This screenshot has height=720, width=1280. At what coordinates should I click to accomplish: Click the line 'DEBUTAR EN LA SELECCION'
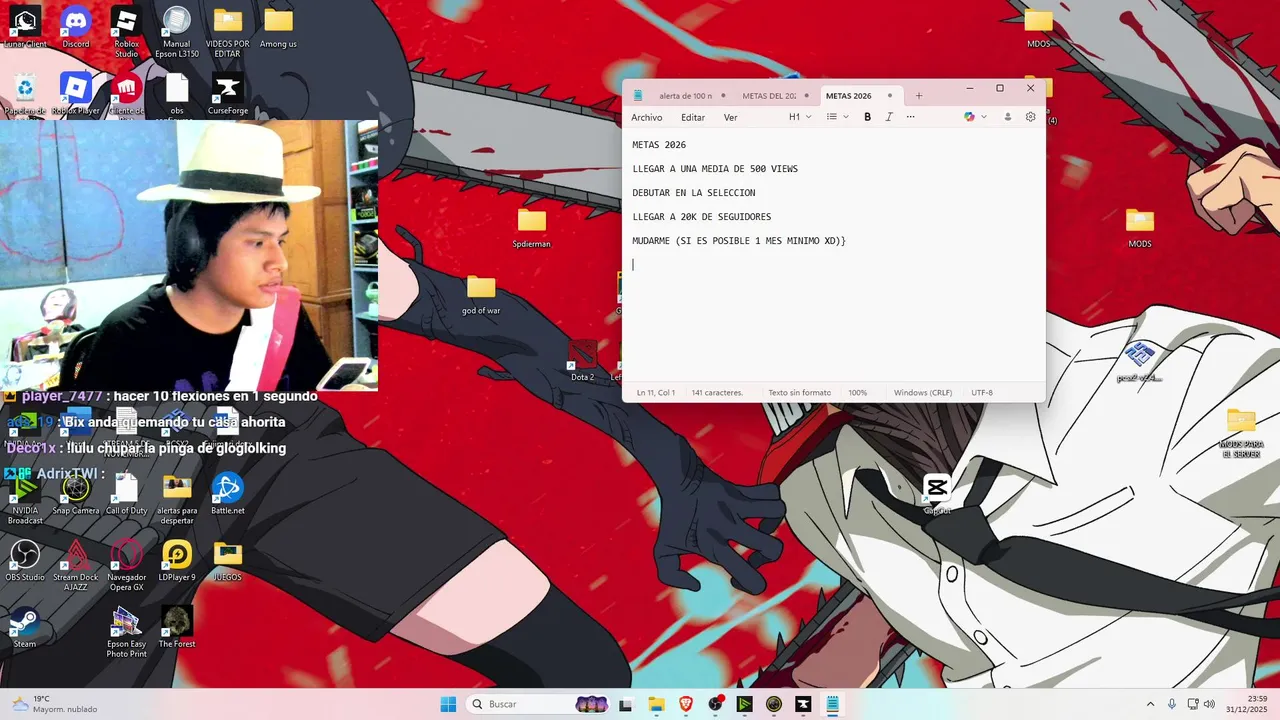point(694,193)
